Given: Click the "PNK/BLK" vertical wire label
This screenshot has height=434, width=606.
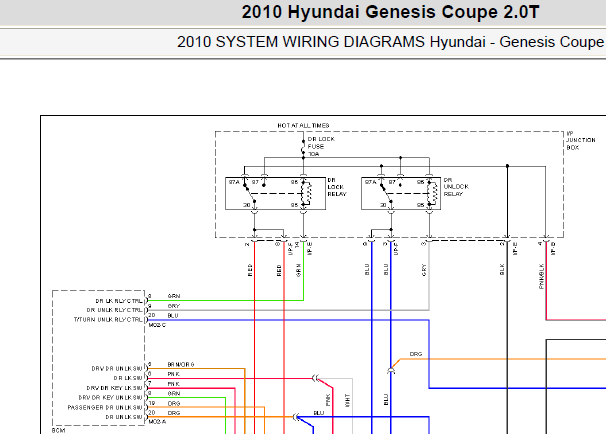Looking at the screenshot, I should click(x=541, y=276).
